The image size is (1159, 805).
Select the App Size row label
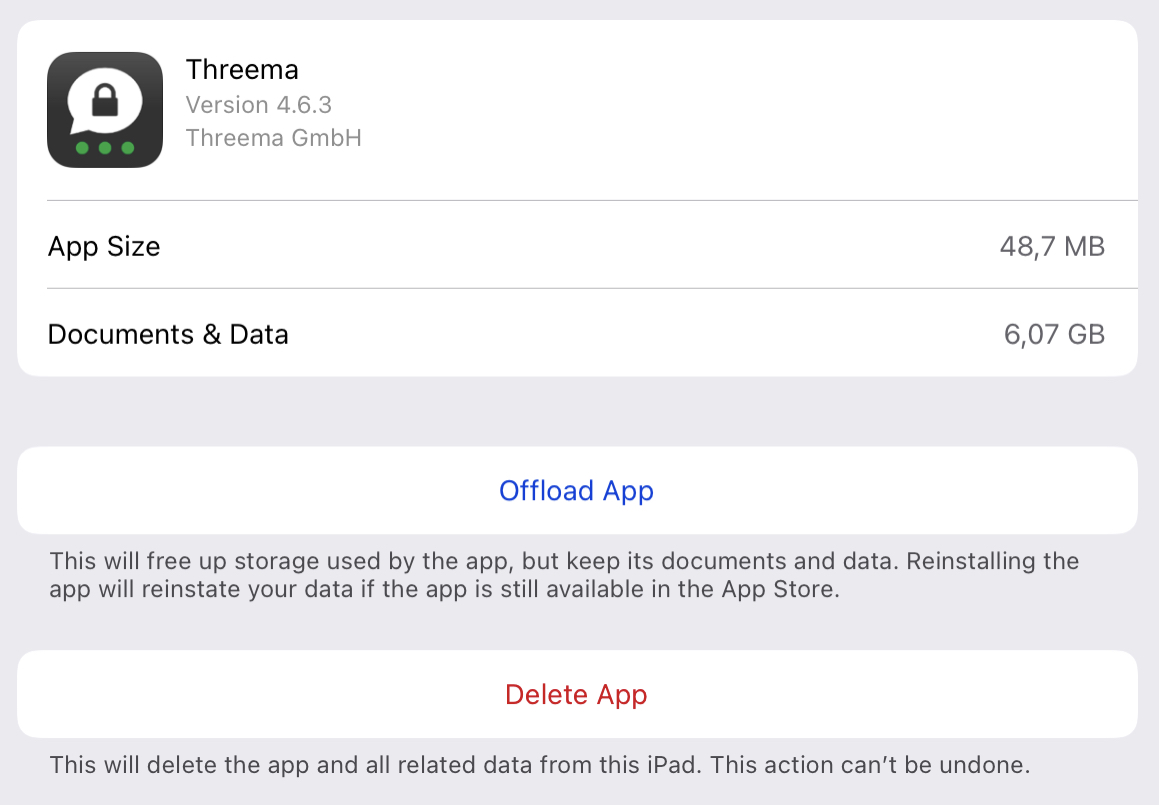coord(104,246)
